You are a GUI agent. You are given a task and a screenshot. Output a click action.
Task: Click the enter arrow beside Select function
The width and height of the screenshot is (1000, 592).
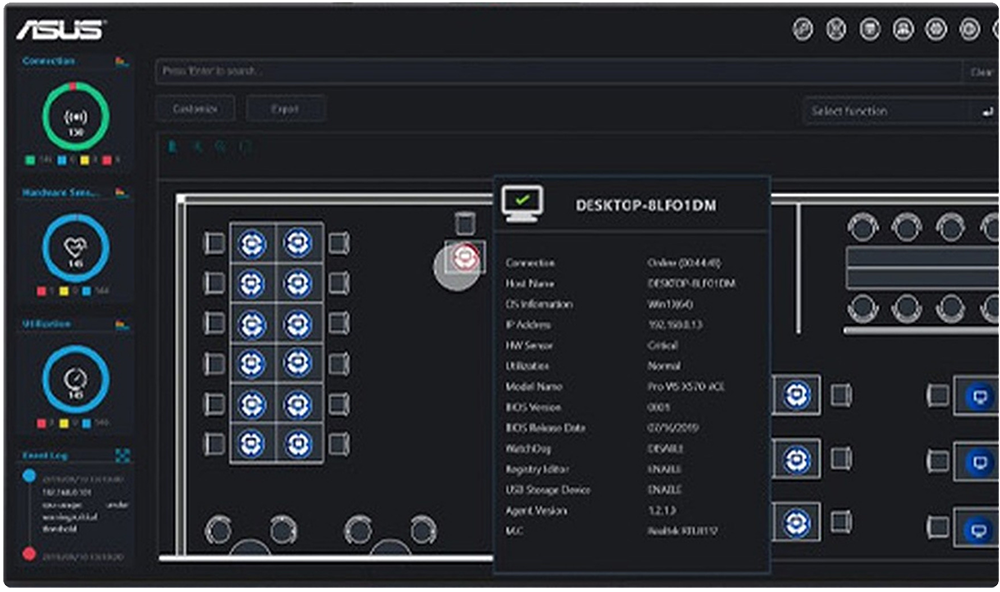[987, 112]
